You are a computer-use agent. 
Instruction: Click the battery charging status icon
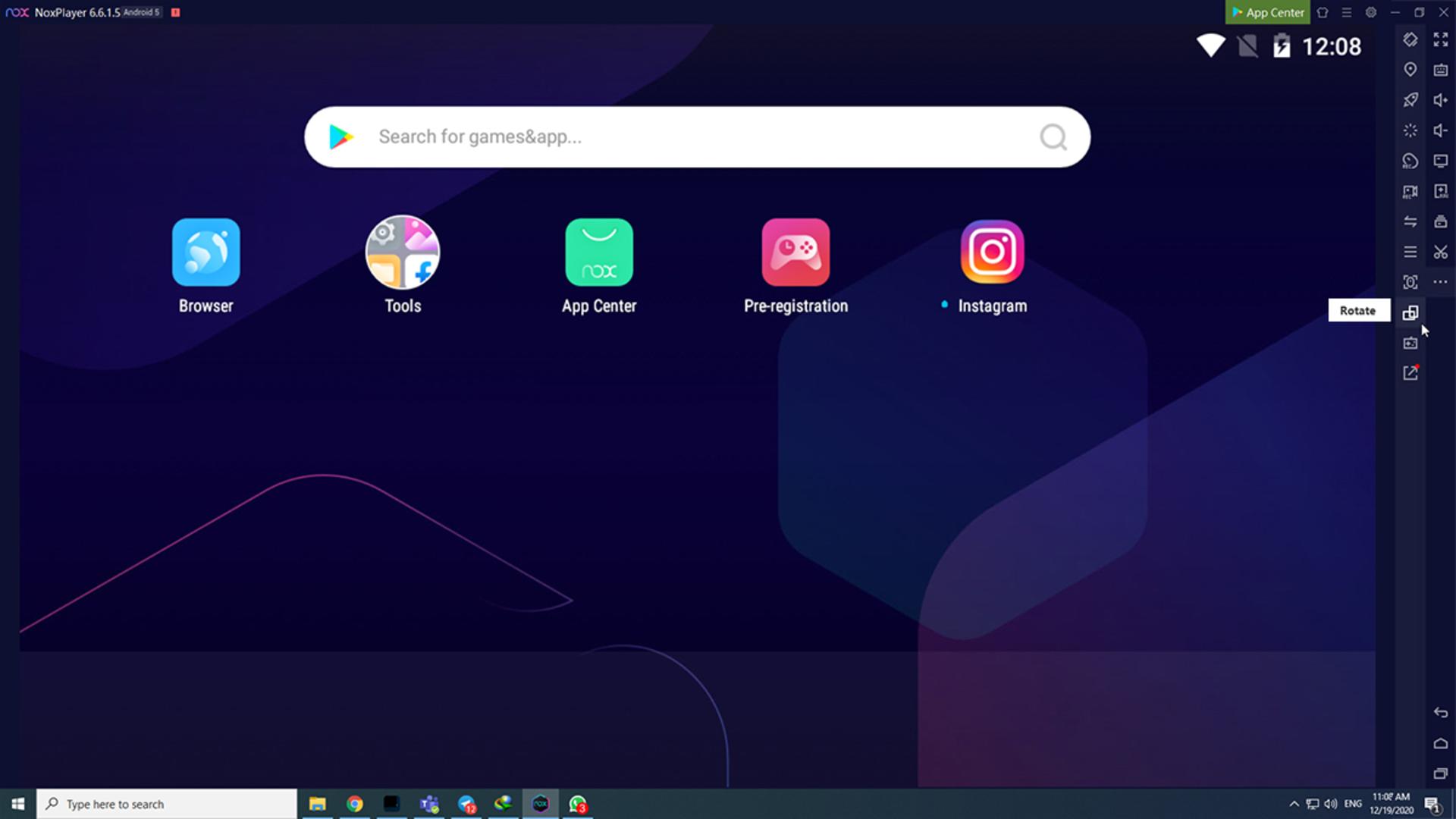tap(1282, 46)
